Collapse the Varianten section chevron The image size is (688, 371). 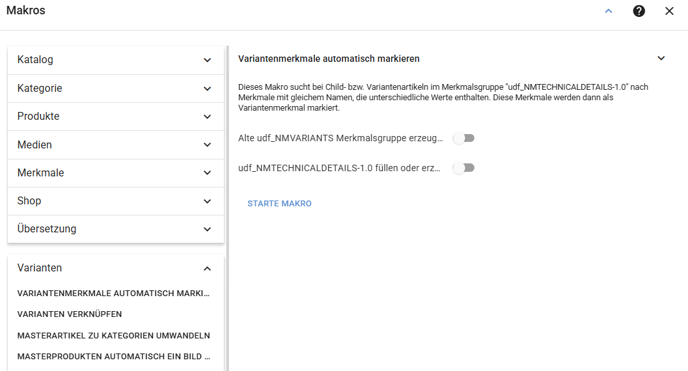click(207, 268)
